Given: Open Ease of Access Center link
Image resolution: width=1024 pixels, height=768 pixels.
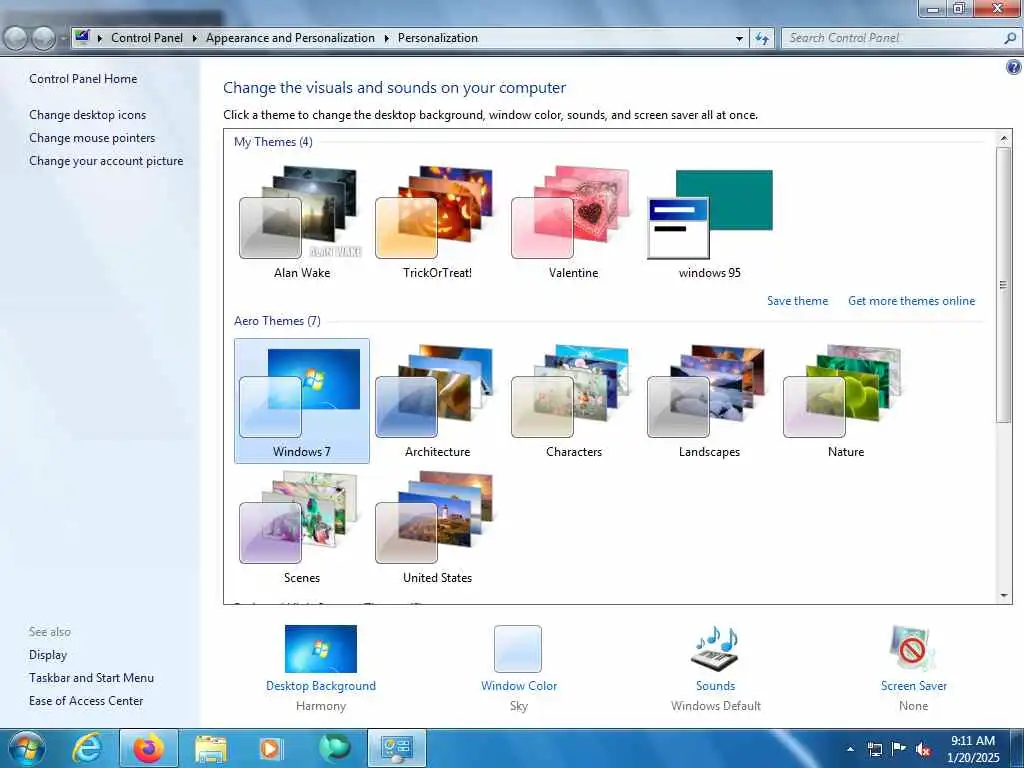Looking at the screenshot, I should 86,701.
